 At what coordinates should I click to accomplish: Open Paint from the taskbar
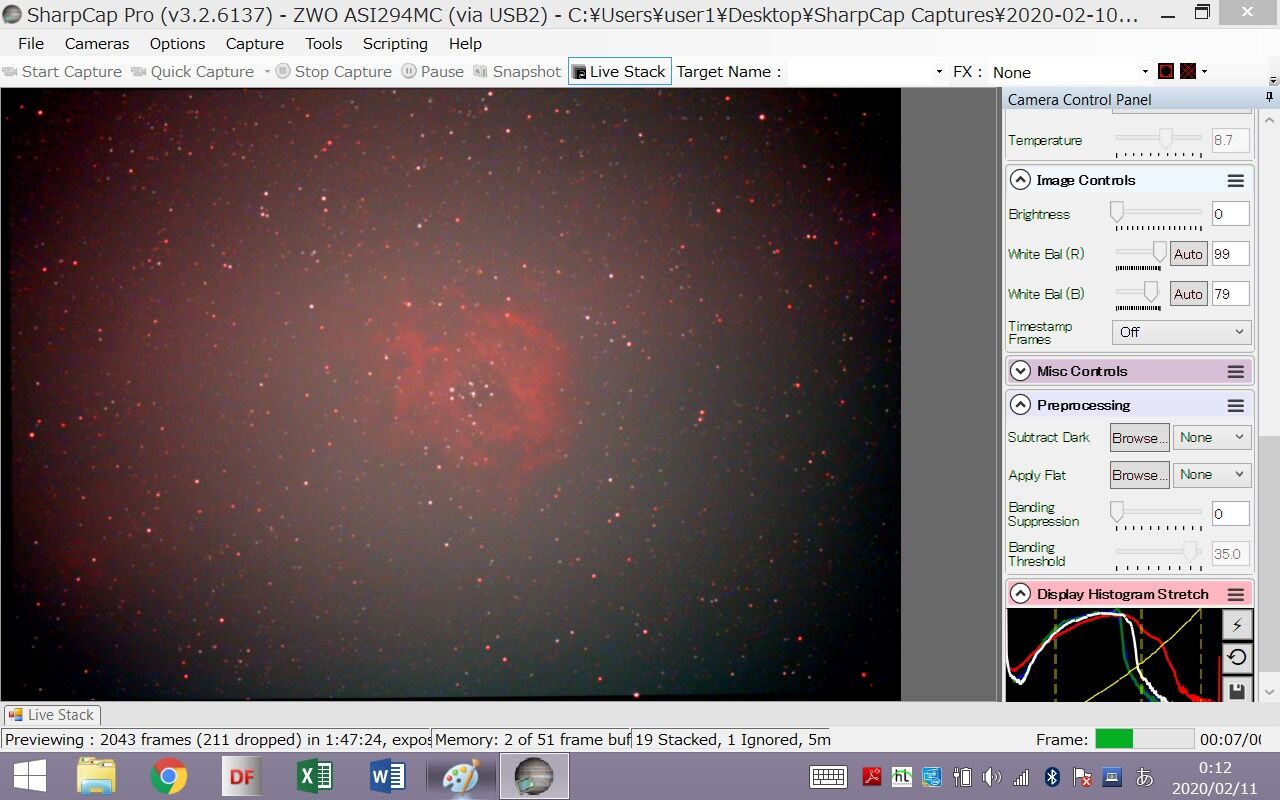(x=461, y=776)
